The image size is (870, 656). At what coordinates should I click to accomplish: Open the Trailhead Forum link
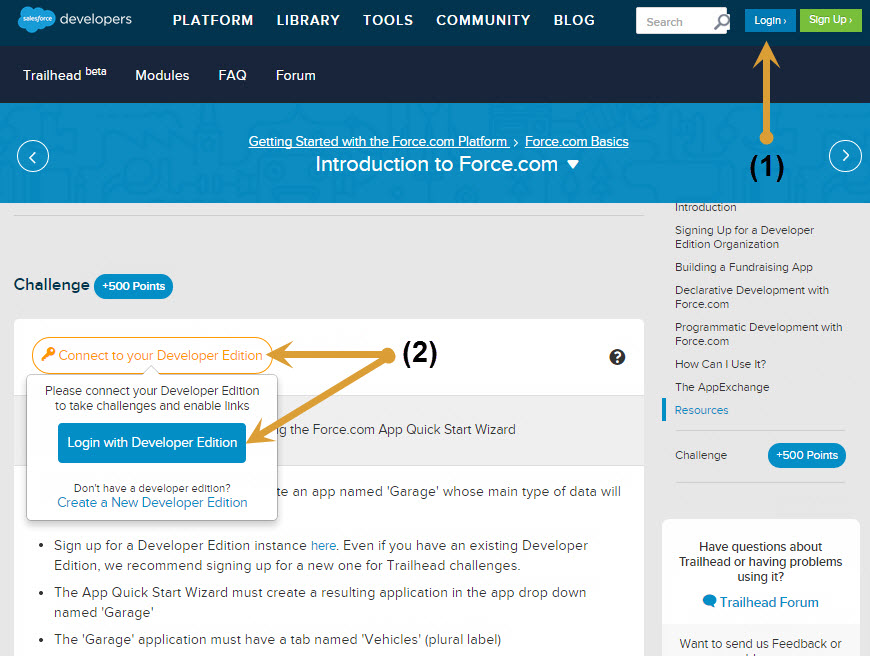[769, 602]
